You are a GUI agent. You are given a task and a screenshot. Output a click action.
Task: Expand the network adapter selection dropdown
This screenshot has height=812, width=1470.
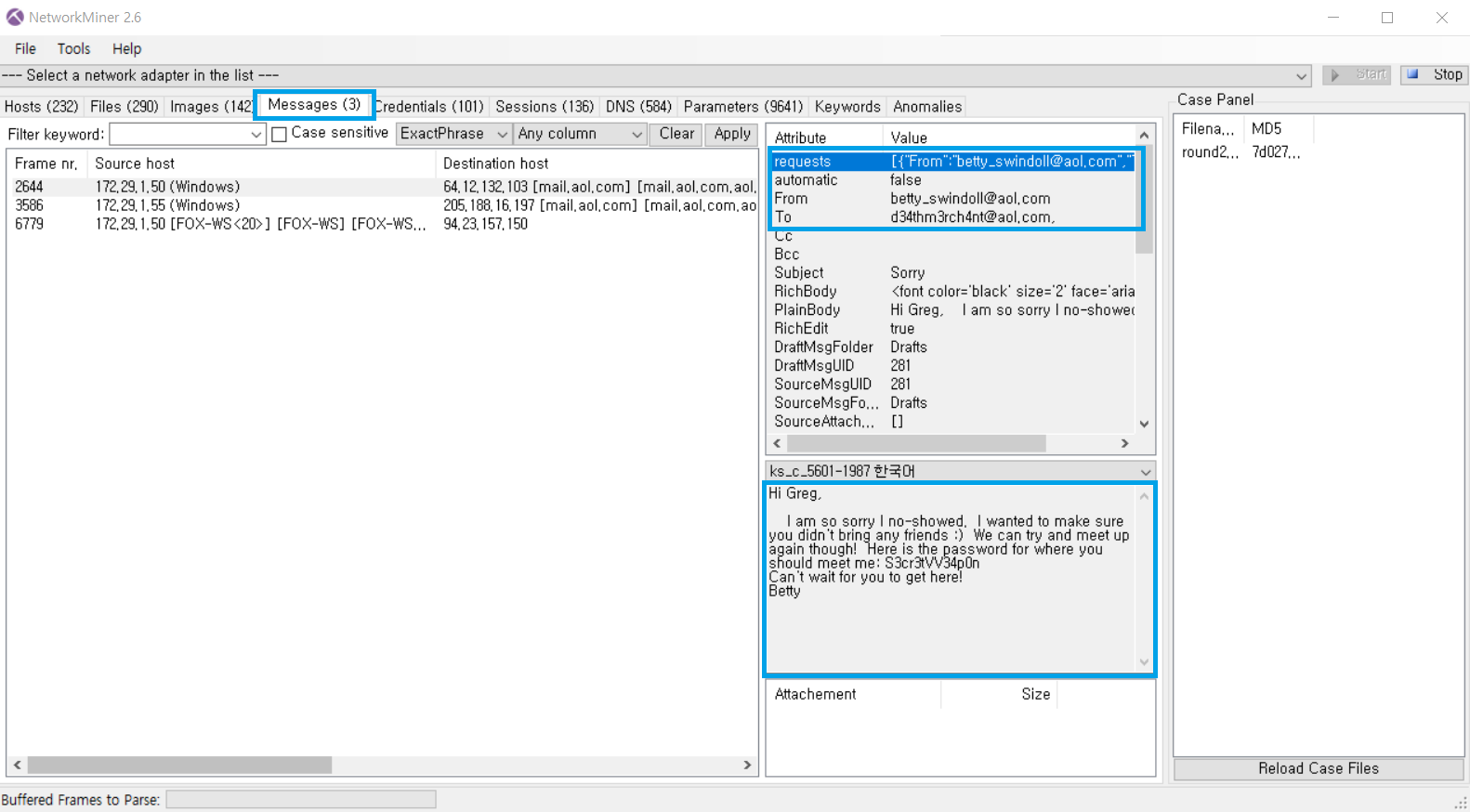(x=1301, y=76)
